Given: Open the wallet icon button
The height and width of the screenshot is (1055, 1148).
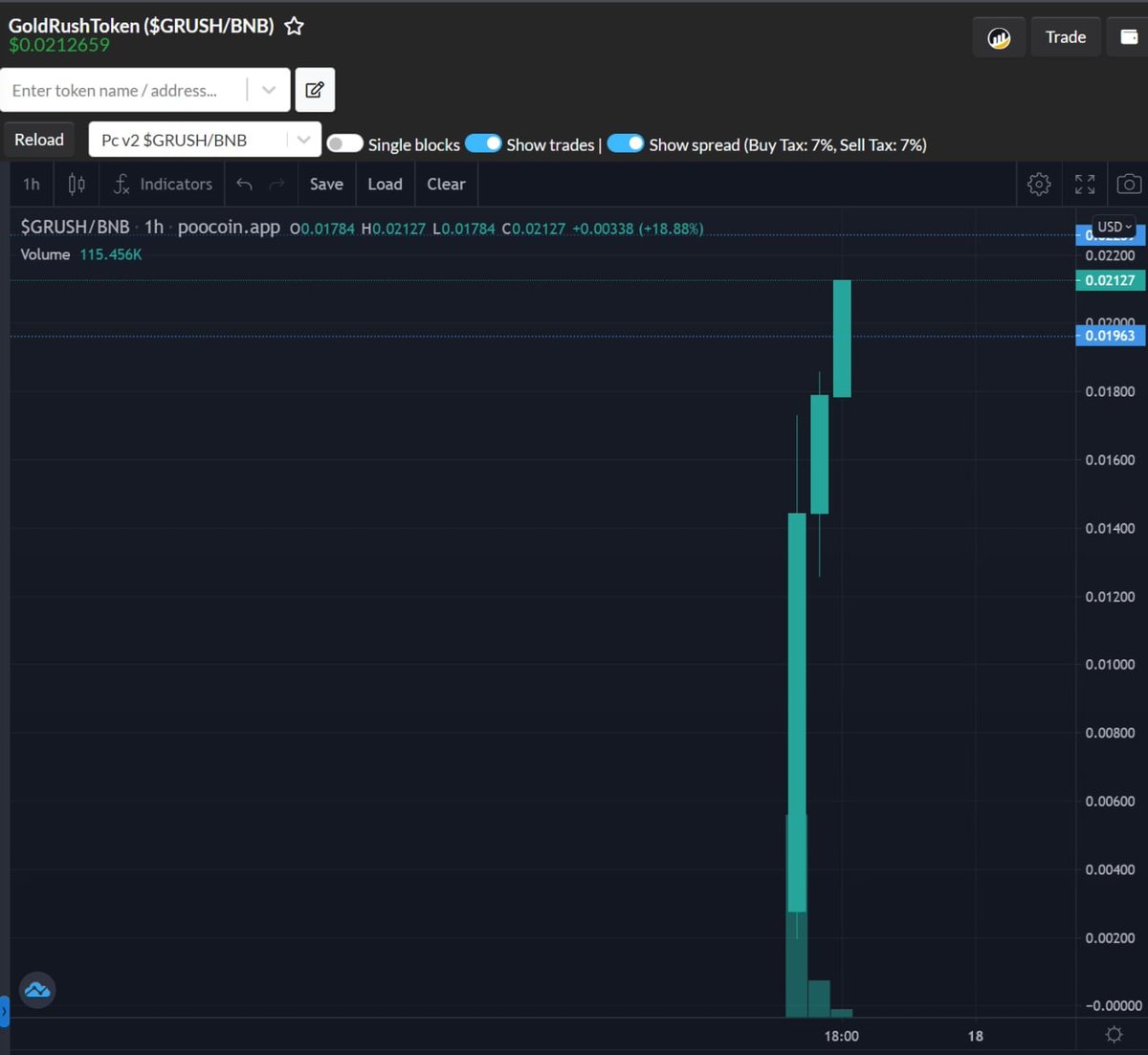Looking at the screenshot, I should coord(1128,37).
